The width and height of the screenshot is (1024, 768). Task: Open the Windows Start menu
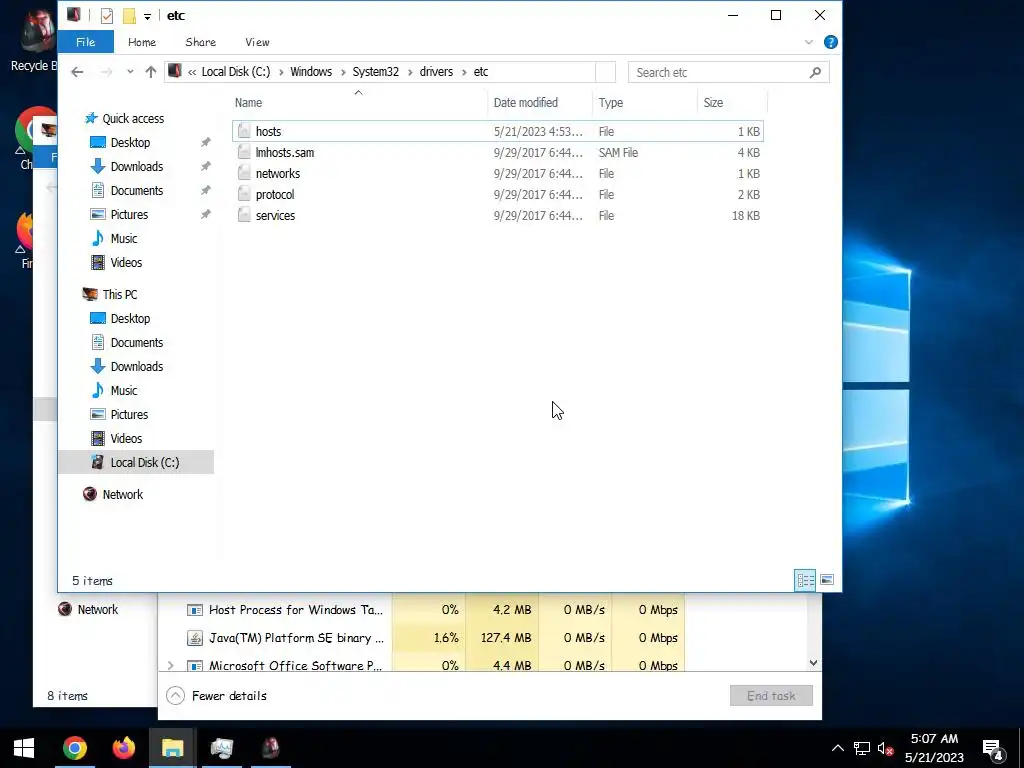pos(24,748)
